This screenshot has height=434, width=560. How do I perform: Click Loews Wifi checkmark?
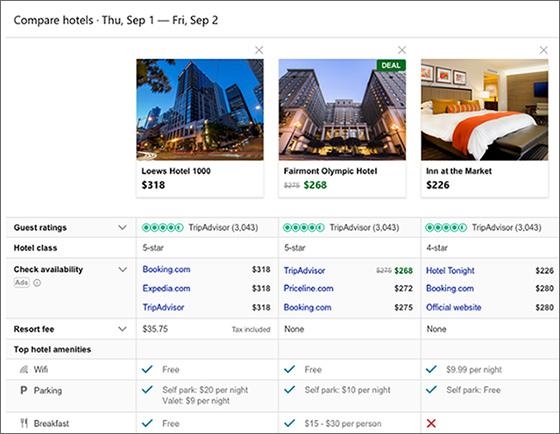147,369
